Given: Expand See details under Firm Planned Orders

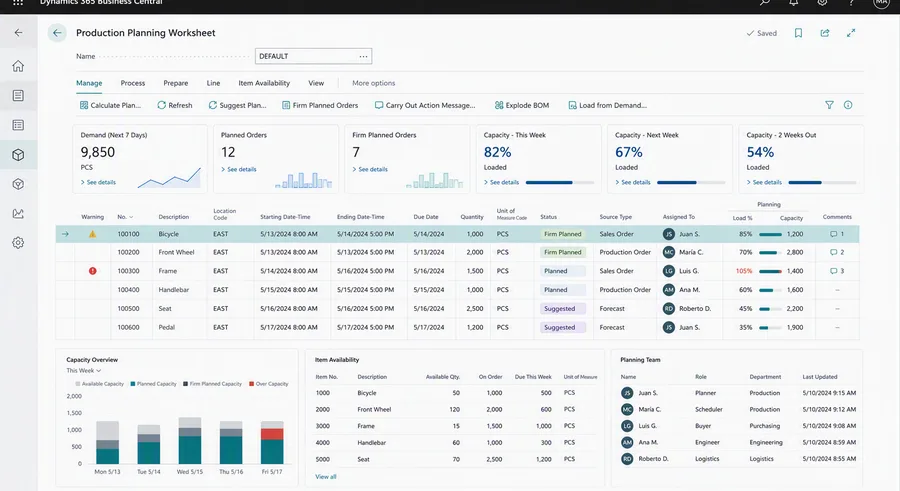Looking at the screenshot, I should click(370, 169).
